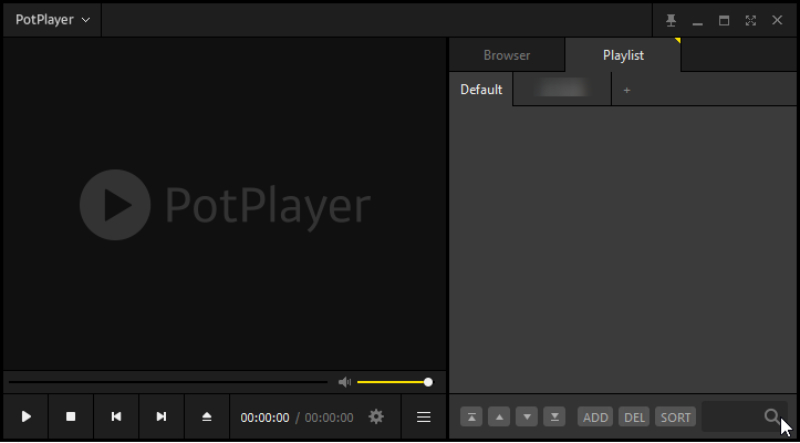
Task: Adjust the yellow volume slider
Action: pyautogui.click(x=394, y=382)
